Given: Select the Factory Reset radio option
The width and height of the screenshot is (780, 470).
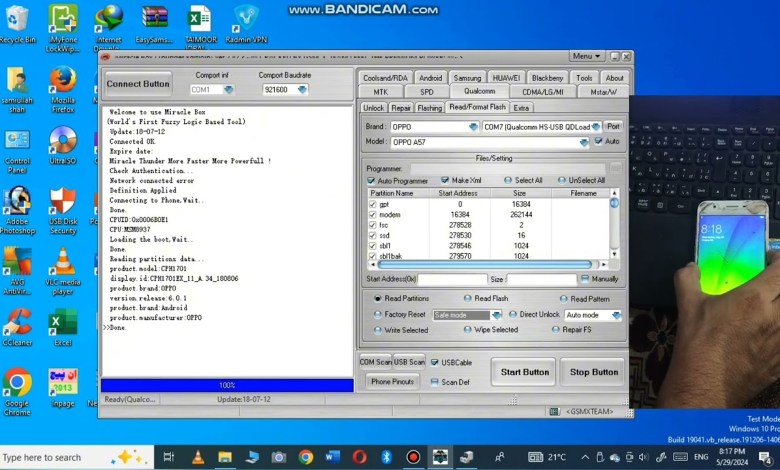Looking at the screenshot, I should 378,314.
